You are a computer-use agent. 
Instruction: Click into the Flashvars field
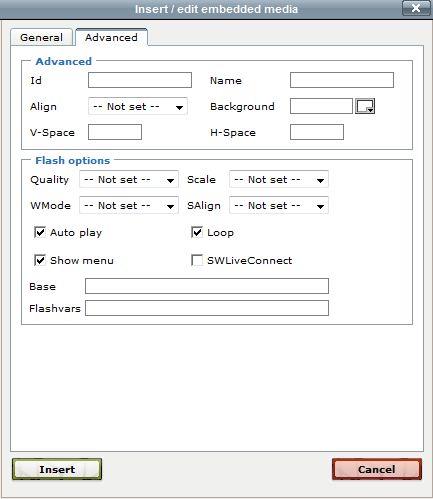(x=207, y=308)
